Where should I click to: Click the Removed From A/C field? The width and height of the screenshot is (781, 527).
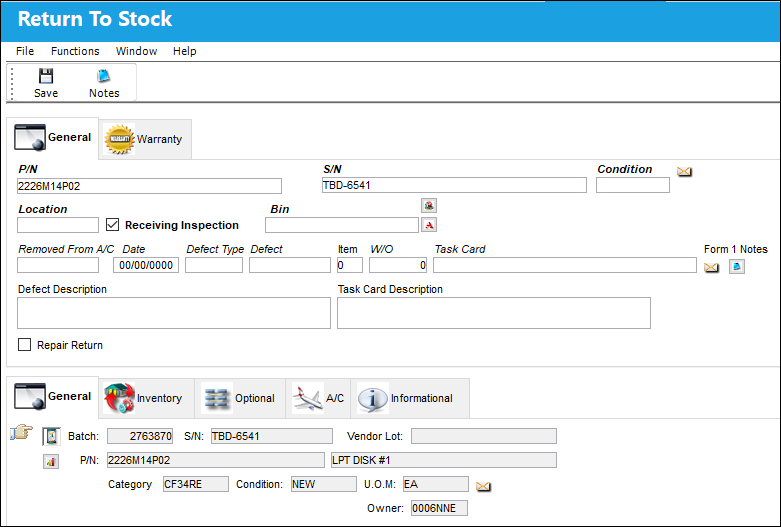coord(58,265)
